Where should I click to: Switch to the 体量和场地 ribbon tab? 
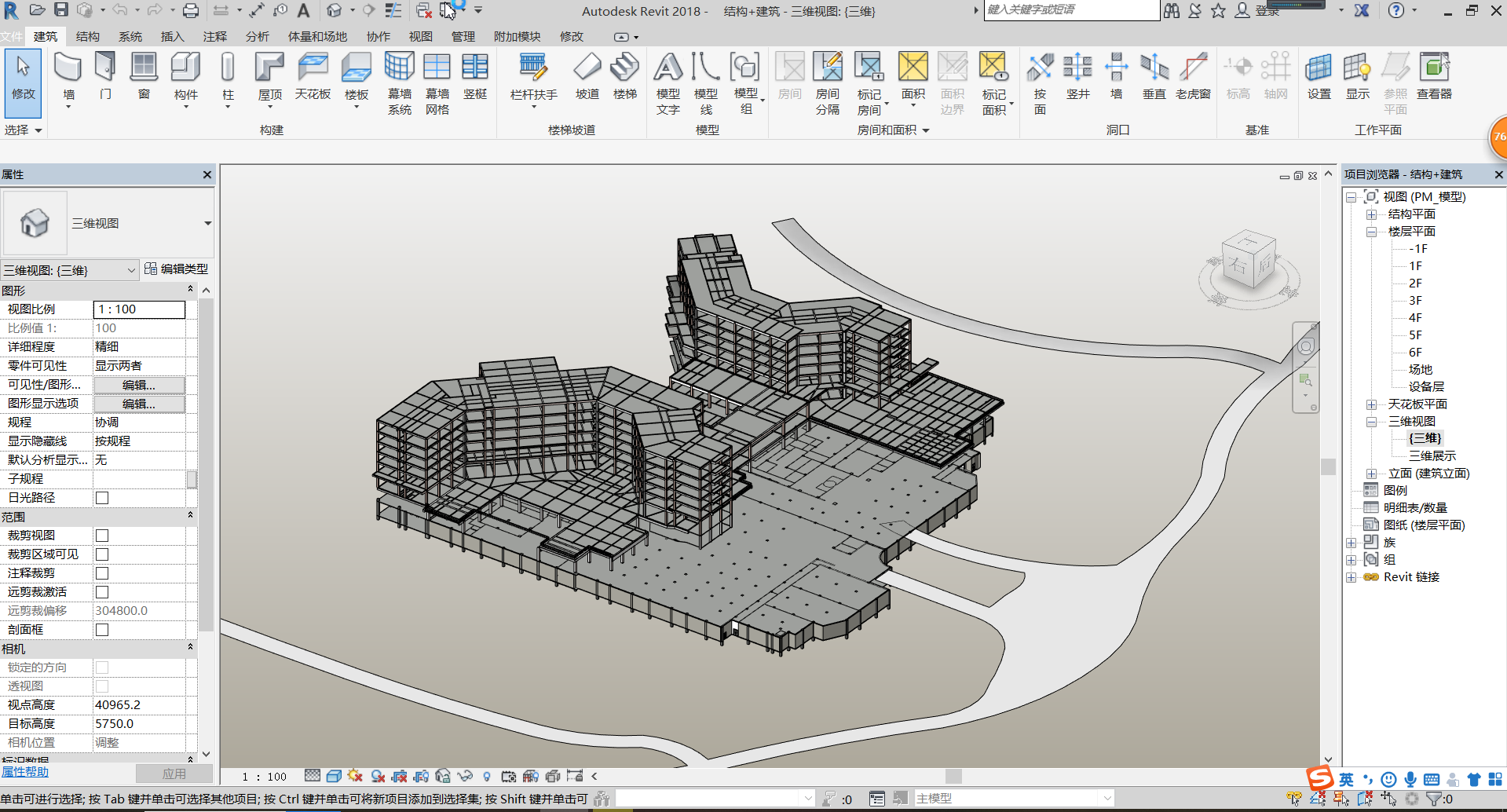point(317,37)
